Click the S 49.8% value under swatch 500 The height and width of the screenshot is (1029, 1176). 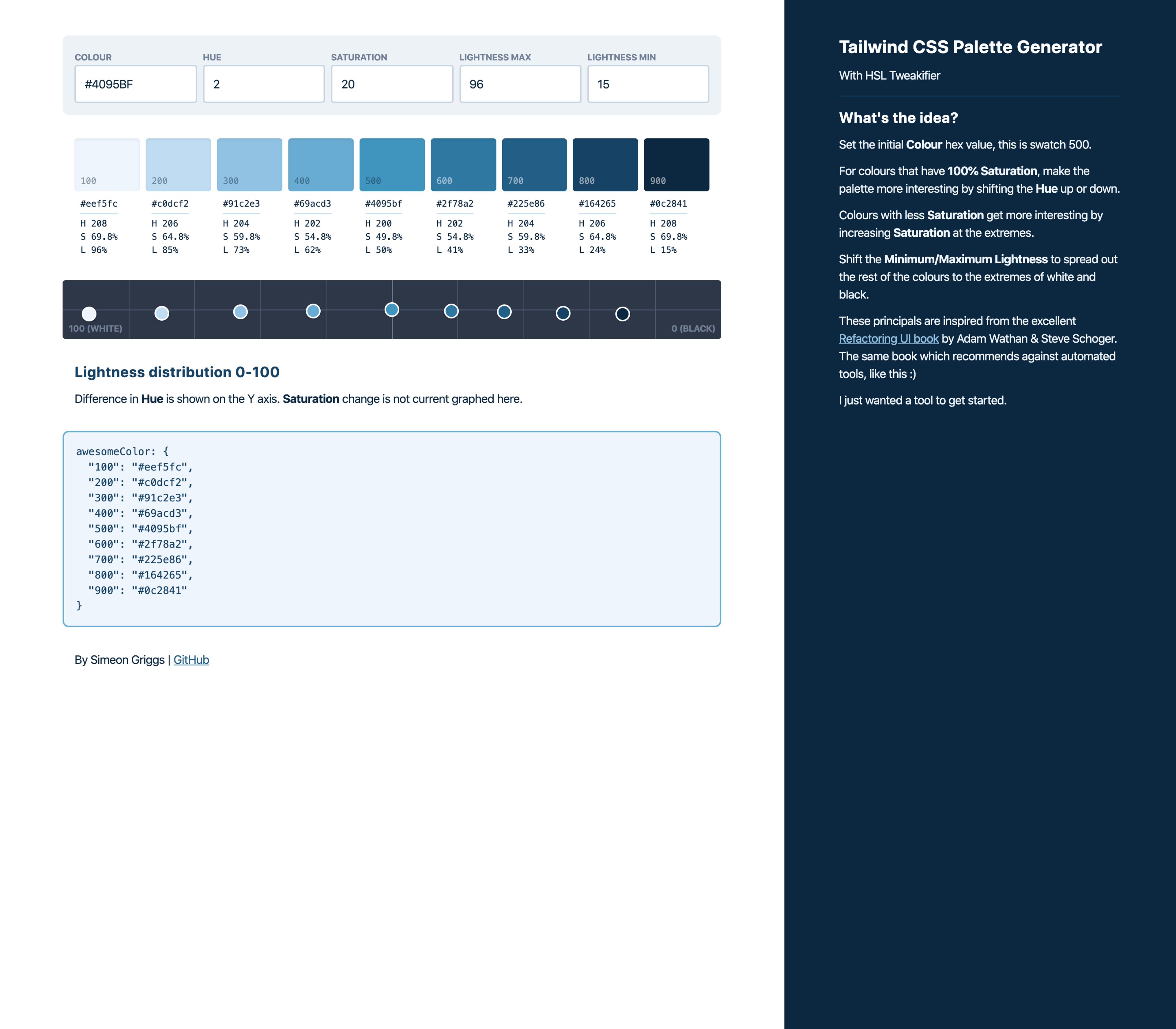point(383,236)
